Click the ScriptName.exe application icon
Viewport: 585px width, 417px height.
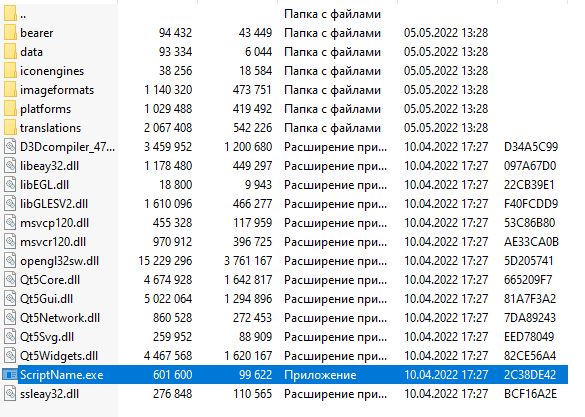point(10,374)
